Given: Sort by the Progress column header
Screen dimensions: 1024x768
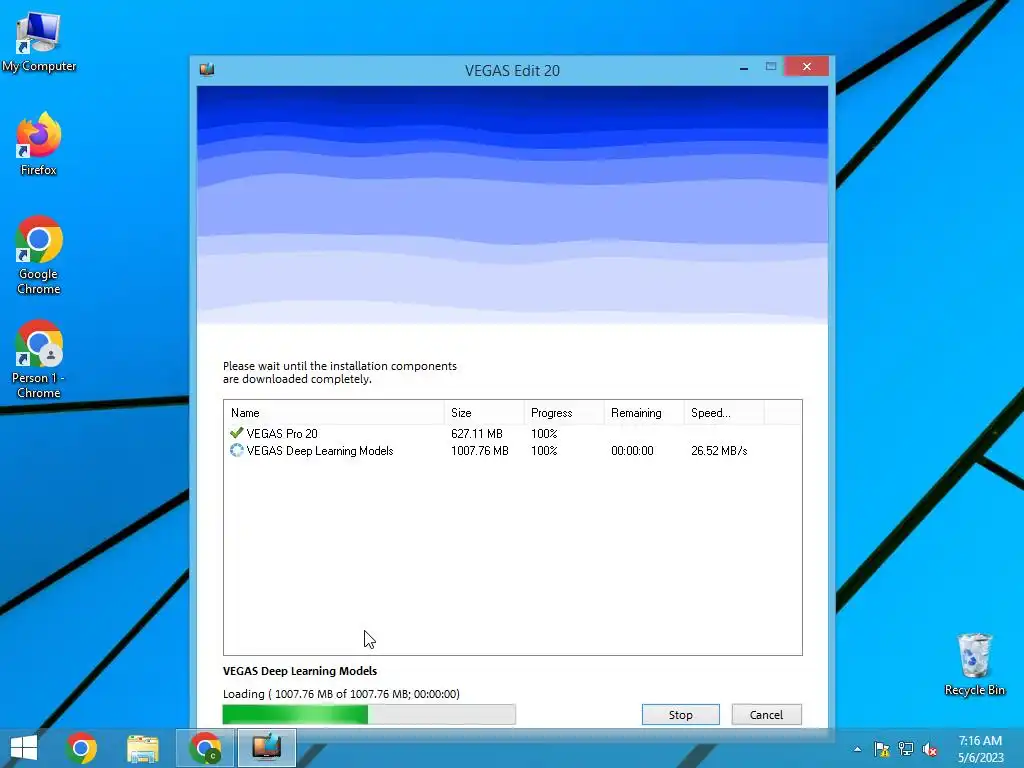Looking at the screenshot, I should (x=564, y=413).
